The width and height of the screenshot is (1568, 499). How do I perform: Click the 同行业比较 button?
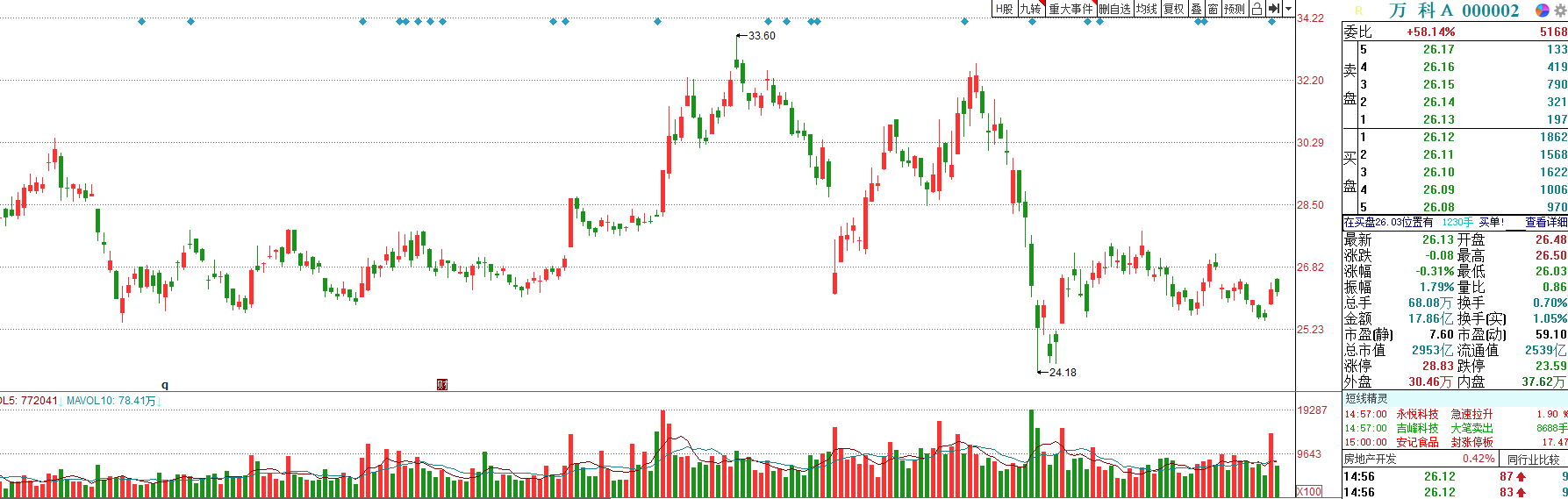pos(1533,459)
